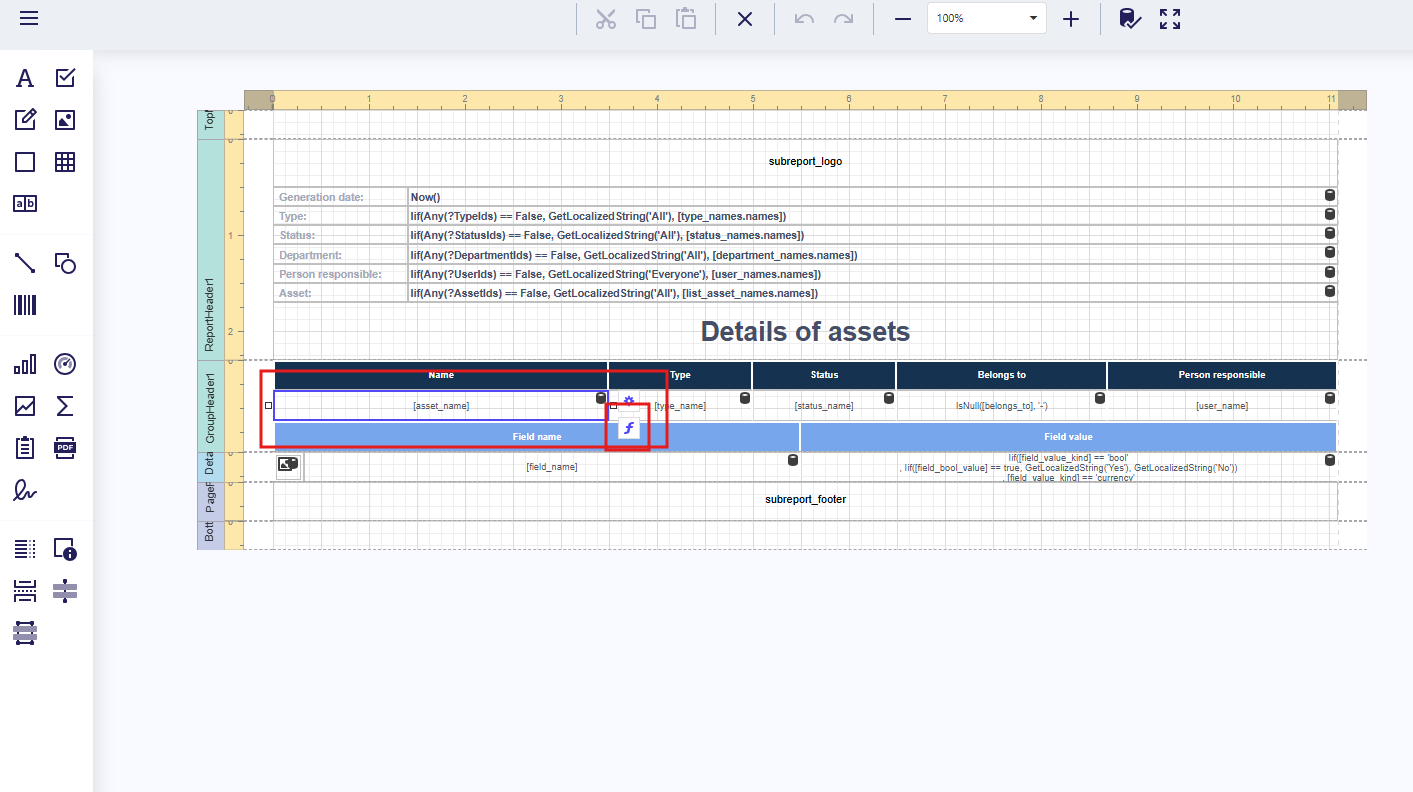Select the Picture Box control in the toolbox
This screenshot has height=792, width=1413.
click(x=65, y=120)
